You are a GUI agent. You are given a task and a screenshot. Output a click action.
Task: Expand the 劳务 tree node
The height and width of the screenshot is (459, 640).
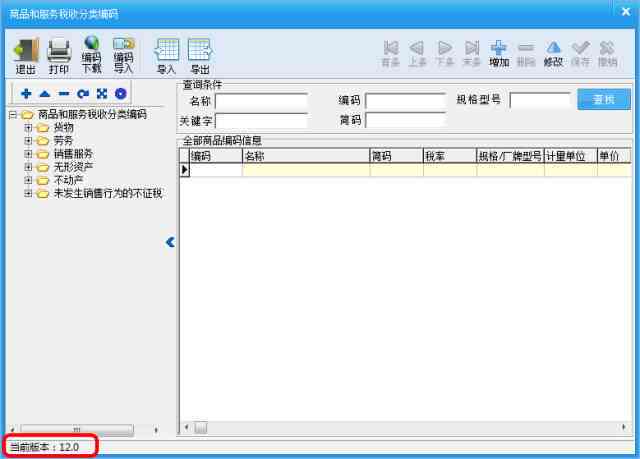[x=28, y=141]
